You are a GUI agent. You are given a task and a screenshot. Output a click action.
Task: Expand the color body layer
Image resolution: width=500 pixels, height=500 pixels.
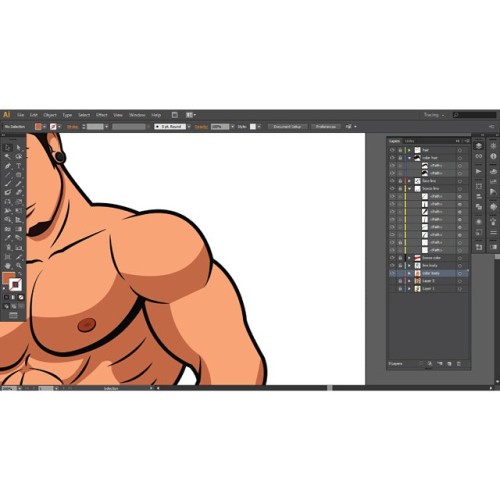click(410, 273)
